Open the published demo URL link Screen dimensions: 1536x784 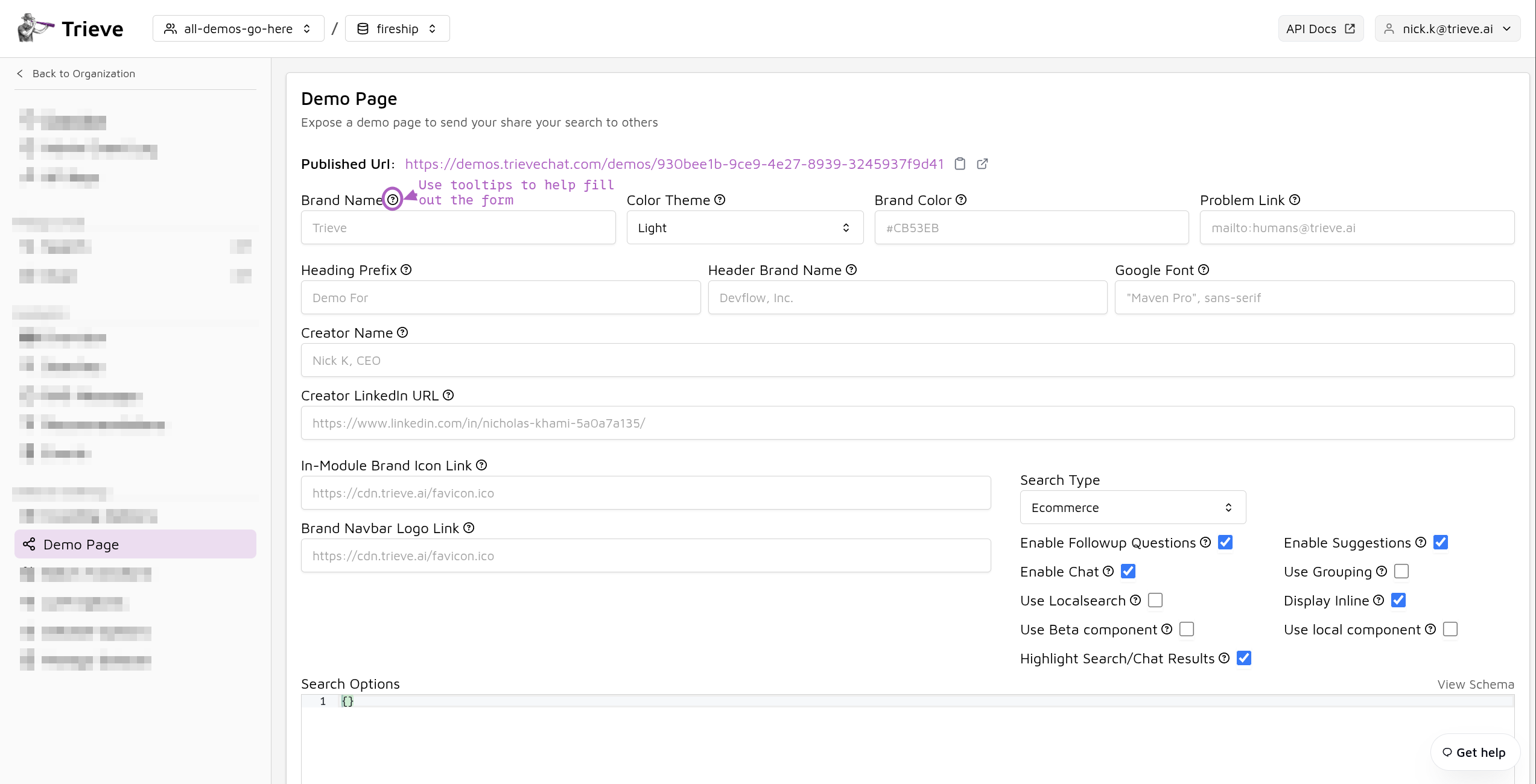coord(674,164)
